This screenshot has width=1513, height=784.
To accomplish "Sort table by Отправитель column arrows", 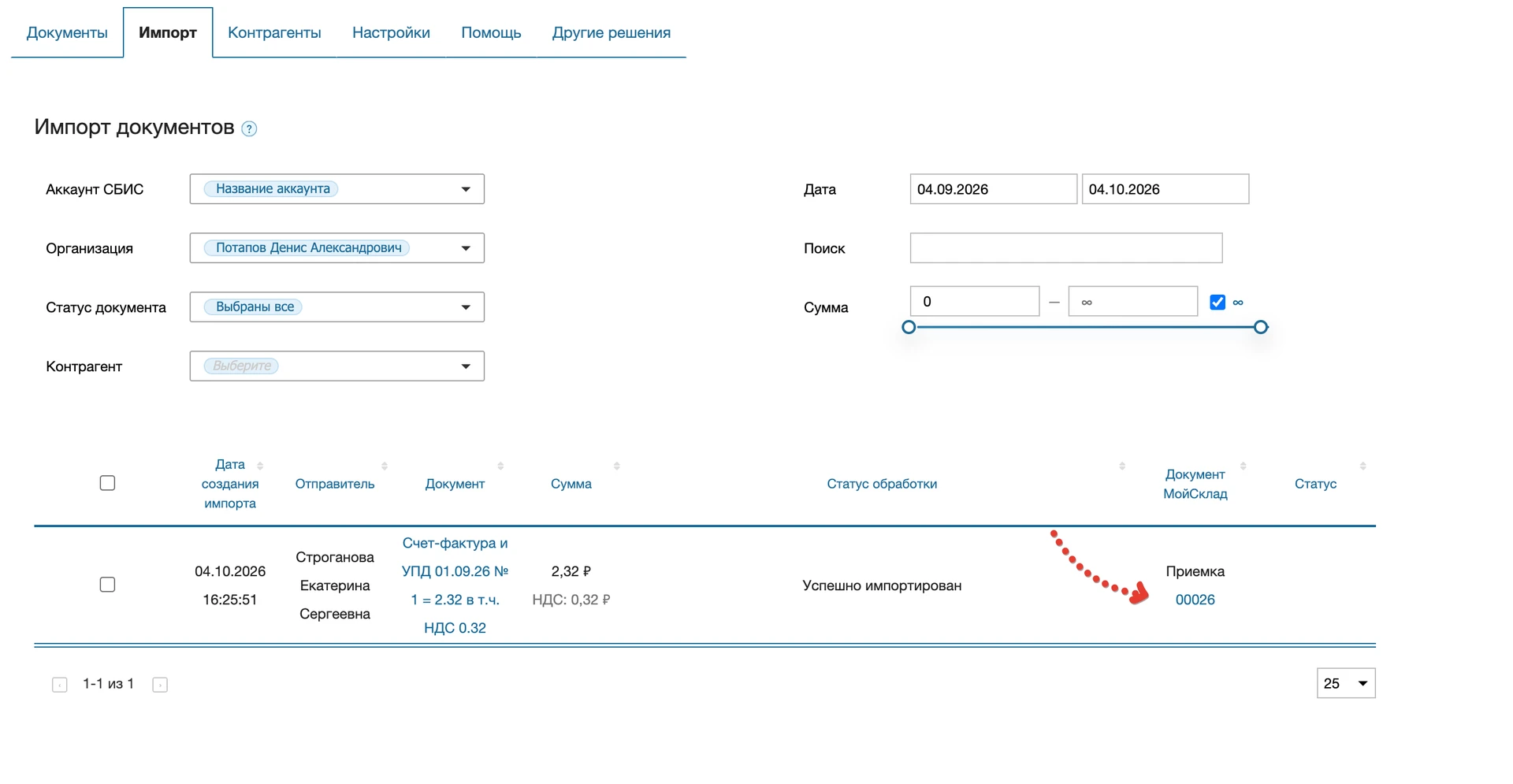I will pos(385,466).
